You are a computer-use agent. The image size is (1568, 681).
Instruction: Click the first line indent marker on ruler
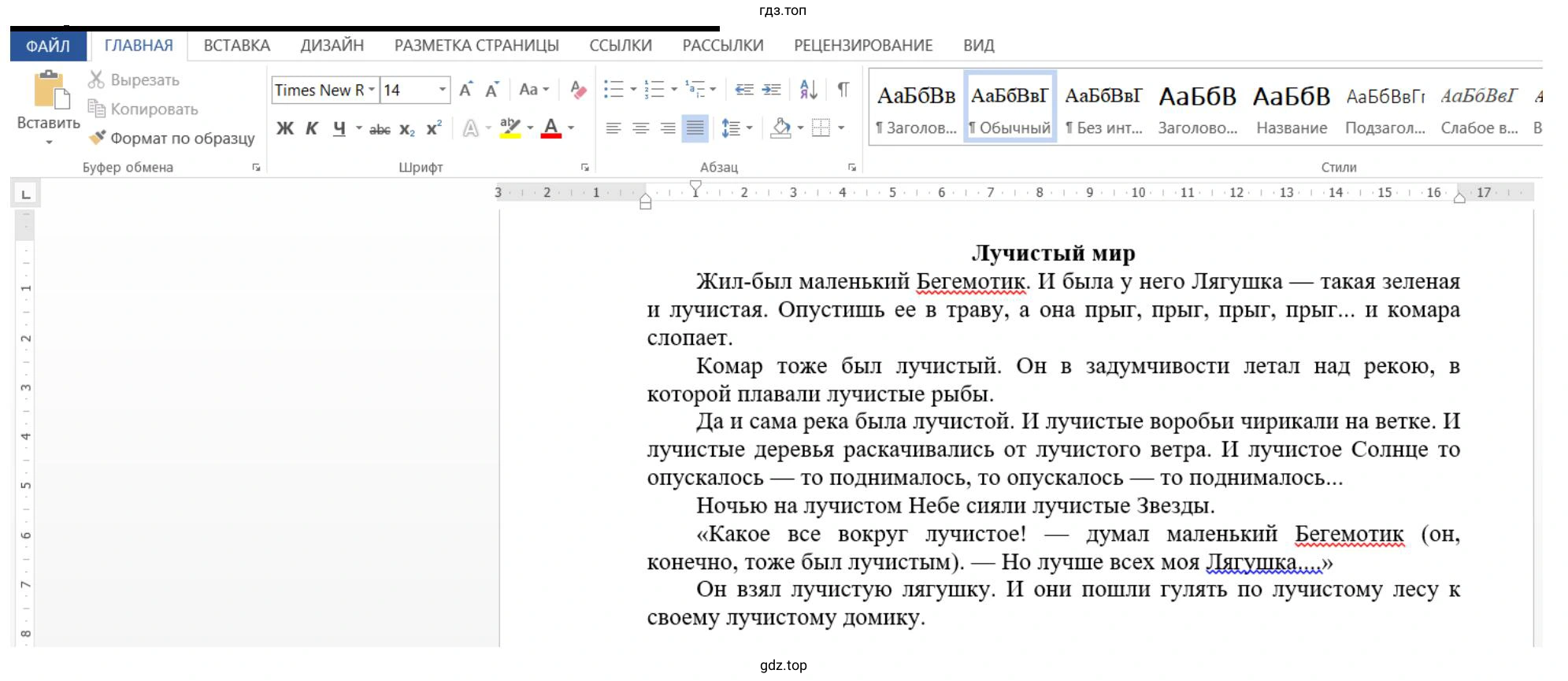695,187
